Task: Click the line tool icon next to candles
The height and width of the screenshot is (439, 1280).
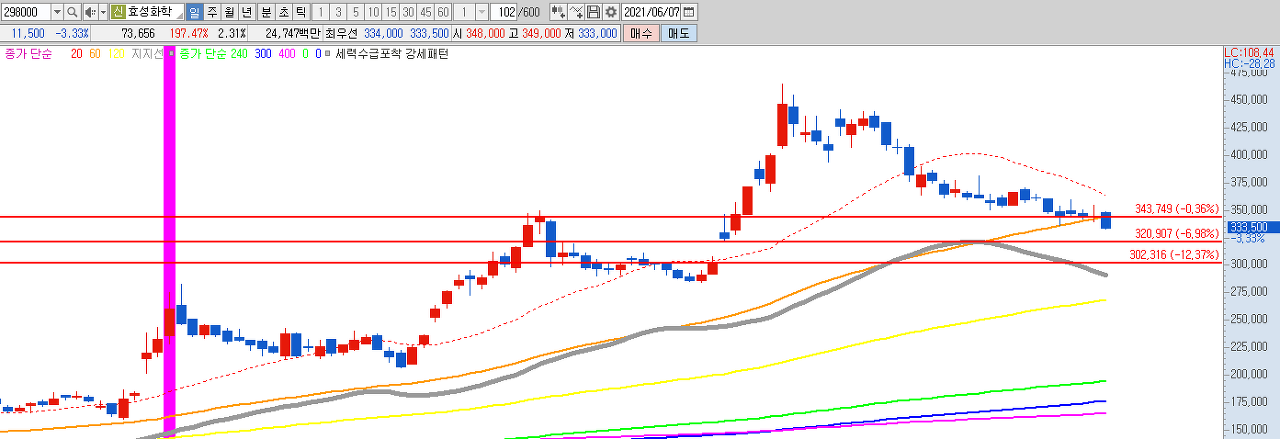Action: [x=576, y=12]
